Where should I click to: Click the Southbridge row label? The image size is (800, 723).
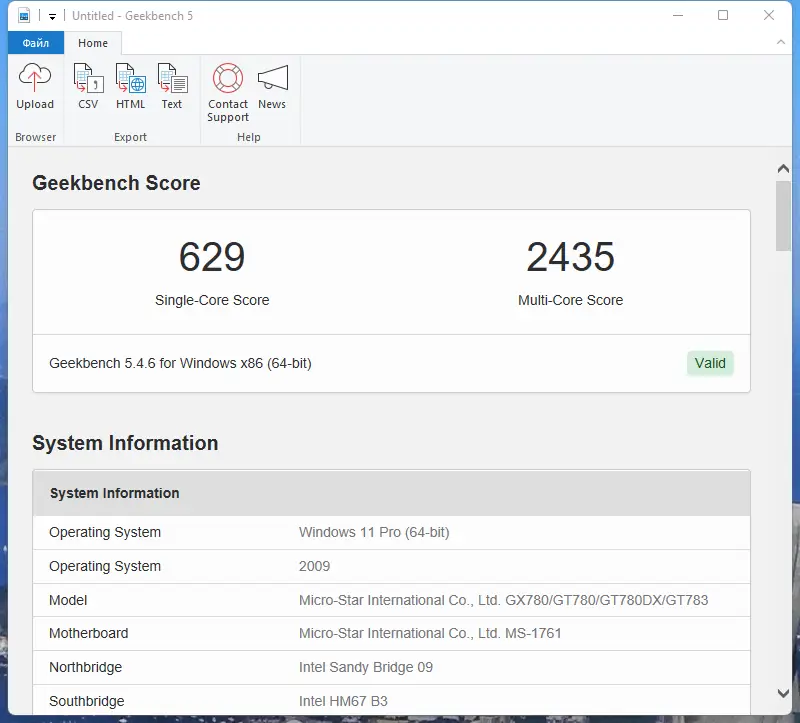(x=87, y=701)
